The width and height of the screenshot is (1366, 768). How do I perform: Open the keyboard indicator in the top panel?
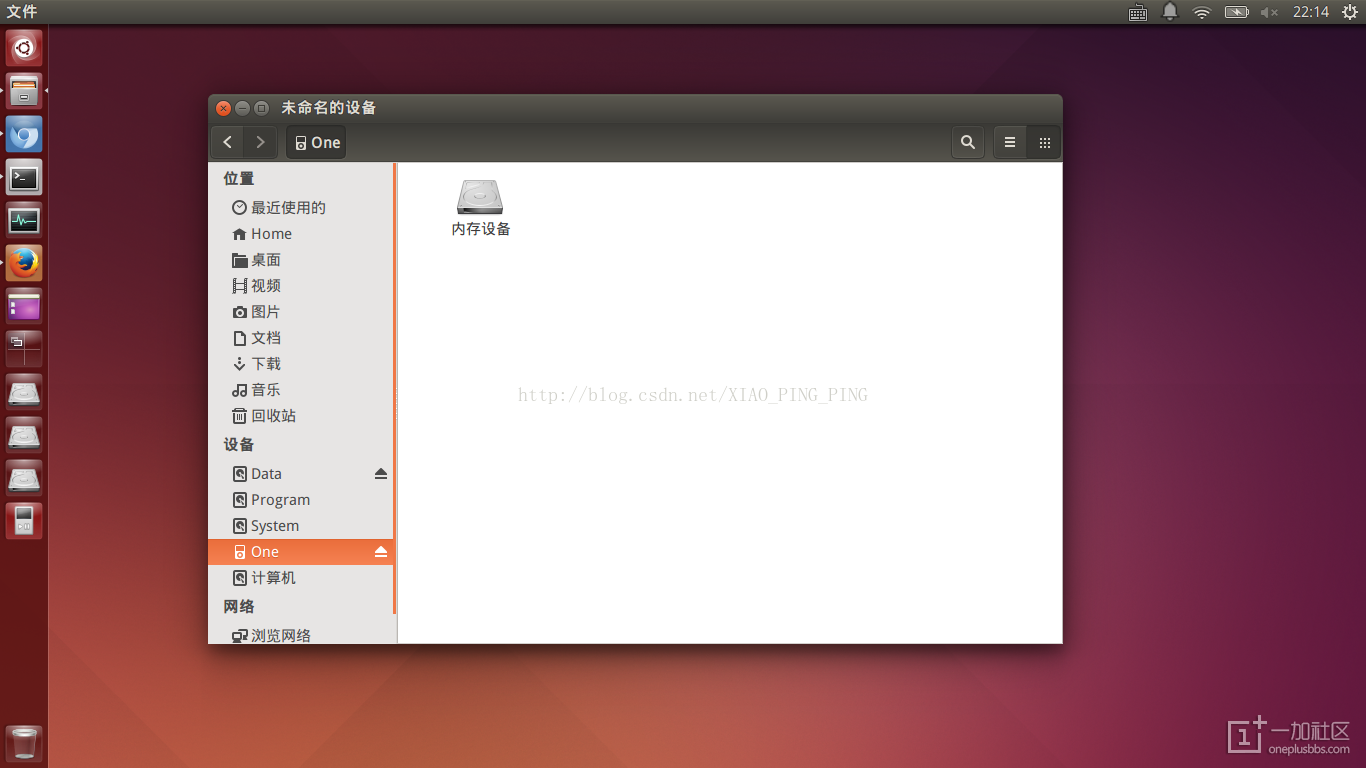[1138, 12]
